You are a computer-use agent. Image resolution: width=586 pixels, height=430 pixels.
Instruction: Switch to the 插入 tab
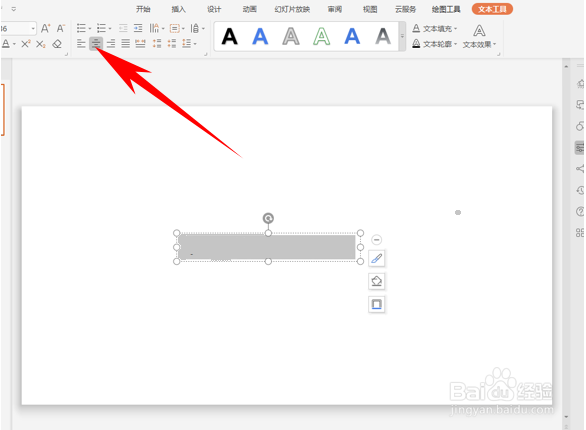[178, 9]
